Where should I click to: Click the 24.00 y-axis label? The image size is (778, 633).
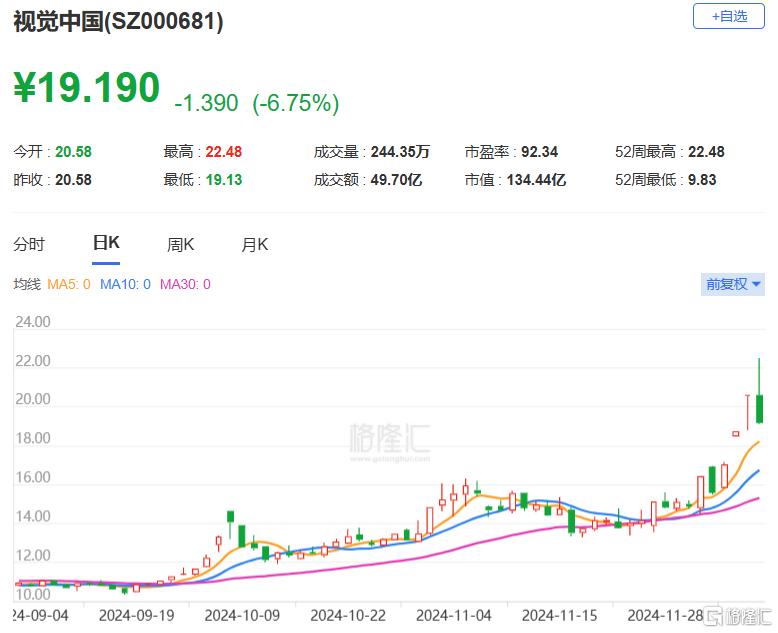click(x=33, y=322)
